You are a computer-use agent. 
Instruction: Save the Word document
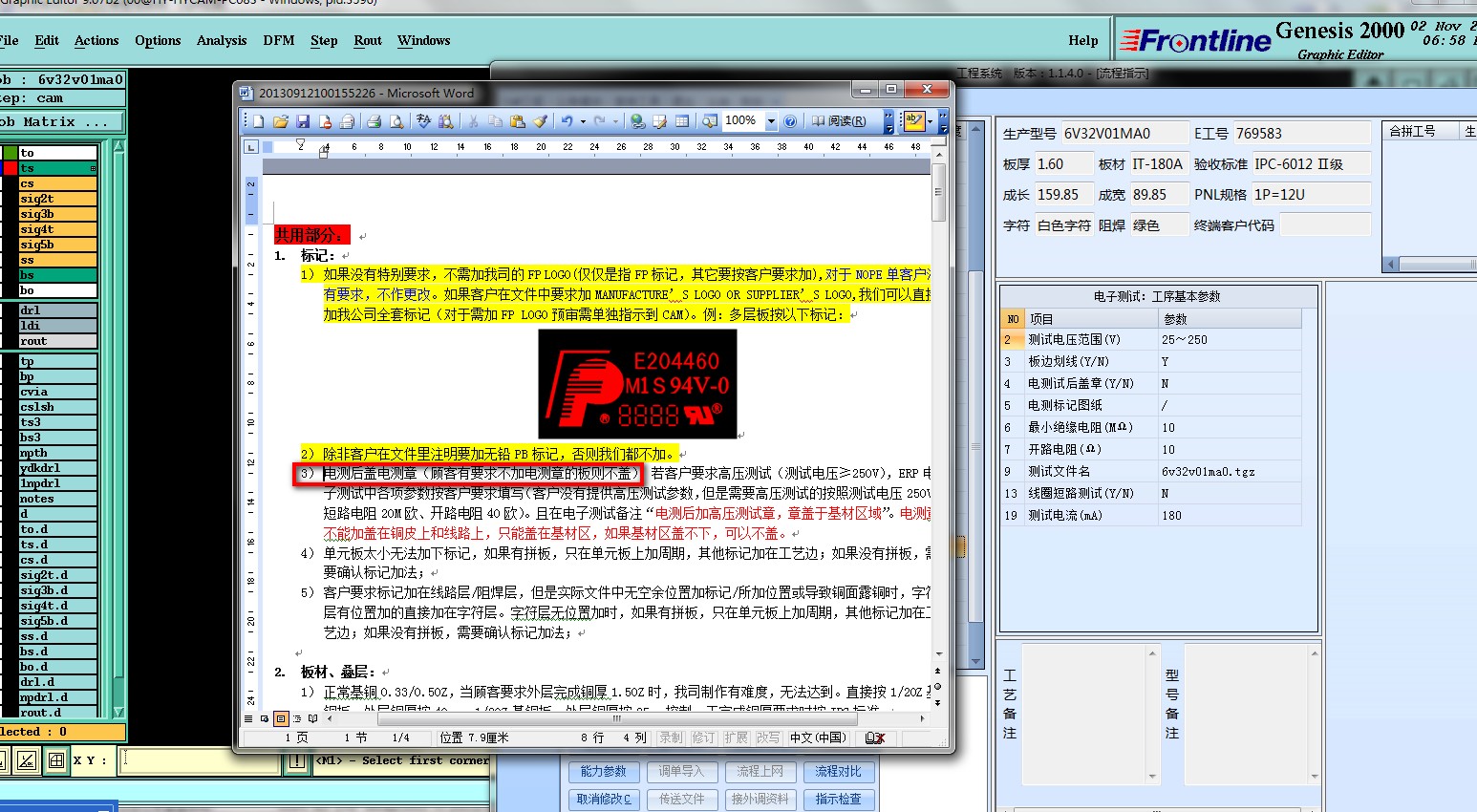click(303, 121)
